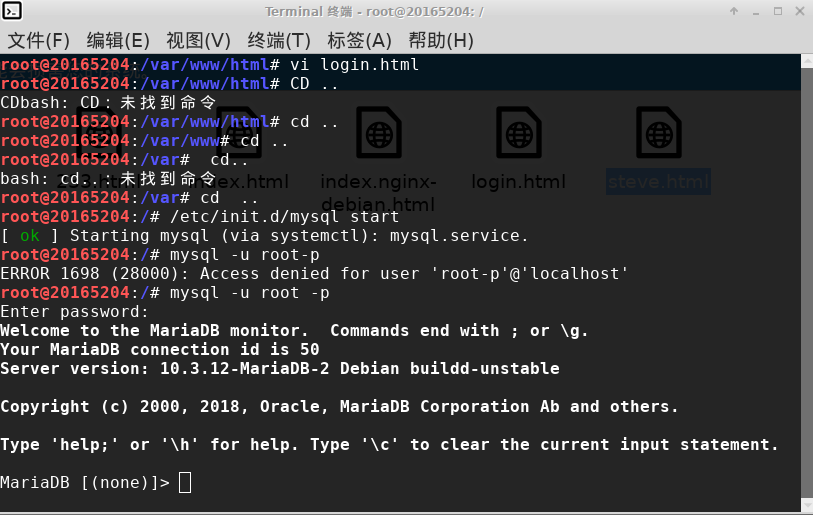Click 'Your MariaDB connection id is 50' line
This screenshot has width=813, height=515.
click(x=160, y=349)
